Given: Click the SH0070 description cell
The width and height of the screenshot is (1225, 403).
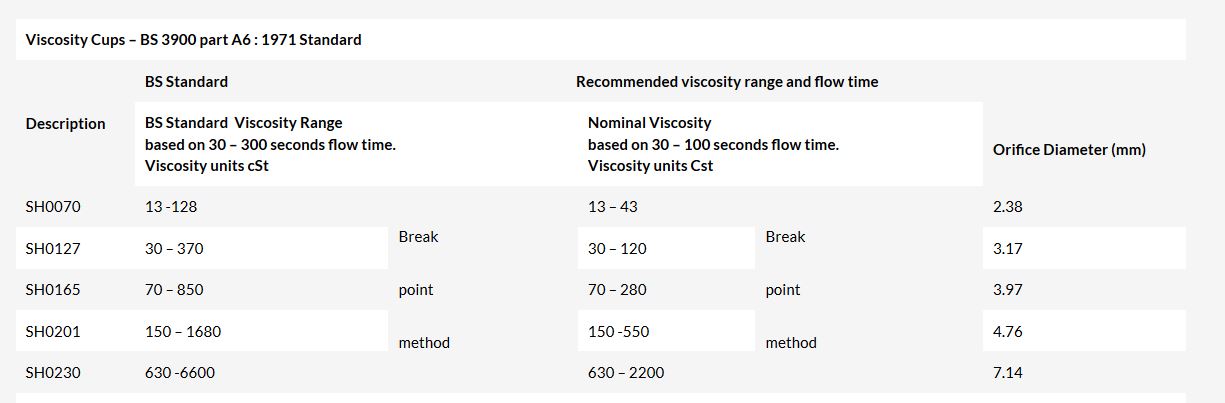Looking at the screenshot, I should (x=53, y=207).
